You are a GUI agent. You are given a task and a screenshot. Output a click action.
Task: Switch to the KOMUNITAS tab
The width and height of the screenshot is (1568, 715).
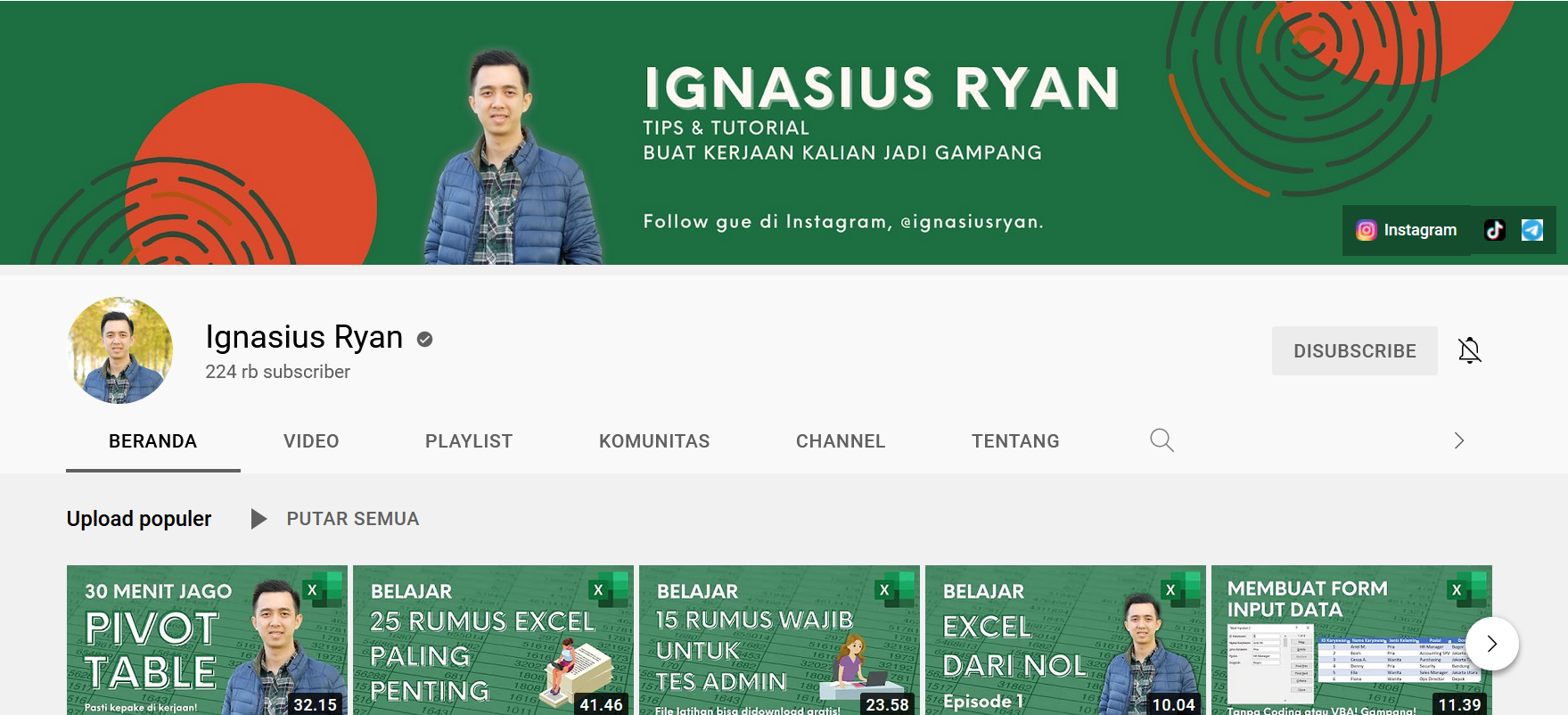click(x=654, y=441)
